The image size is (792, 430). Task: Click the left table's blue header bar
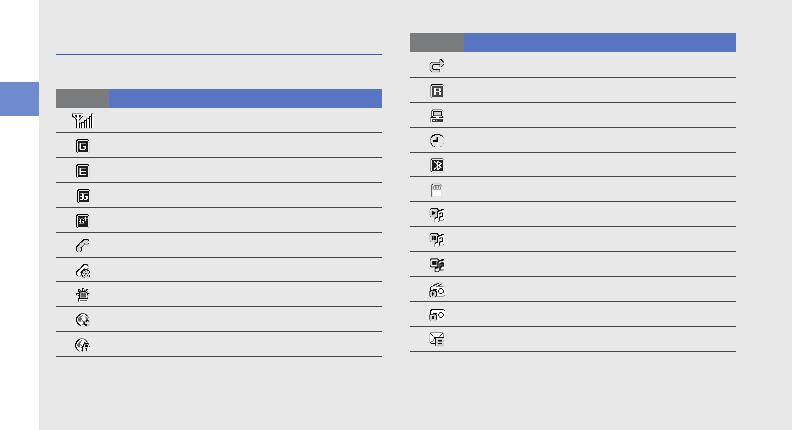point(245,98)
